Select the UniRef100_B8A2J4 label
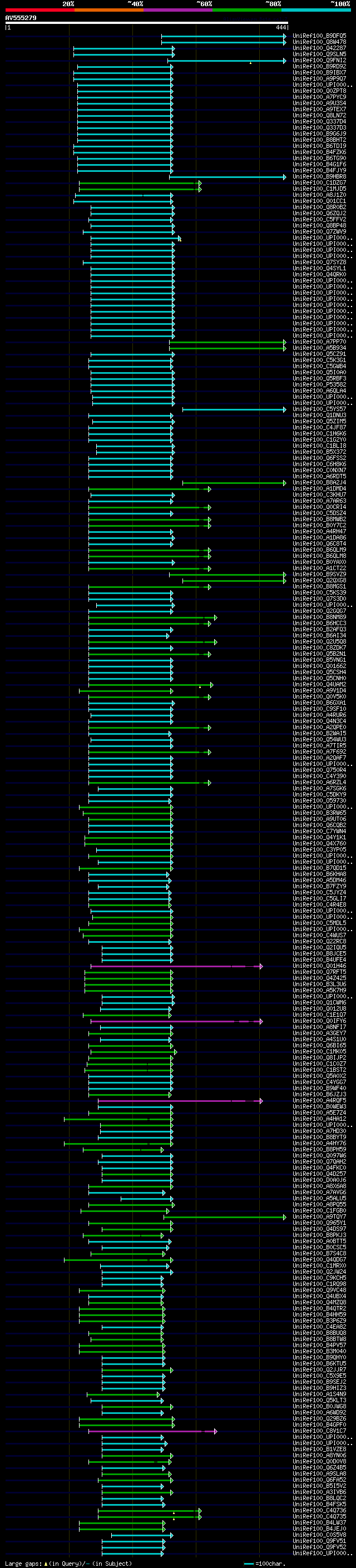Image resolution: width=356 pixels, height=1568 pixels. [x=319, y=482]
